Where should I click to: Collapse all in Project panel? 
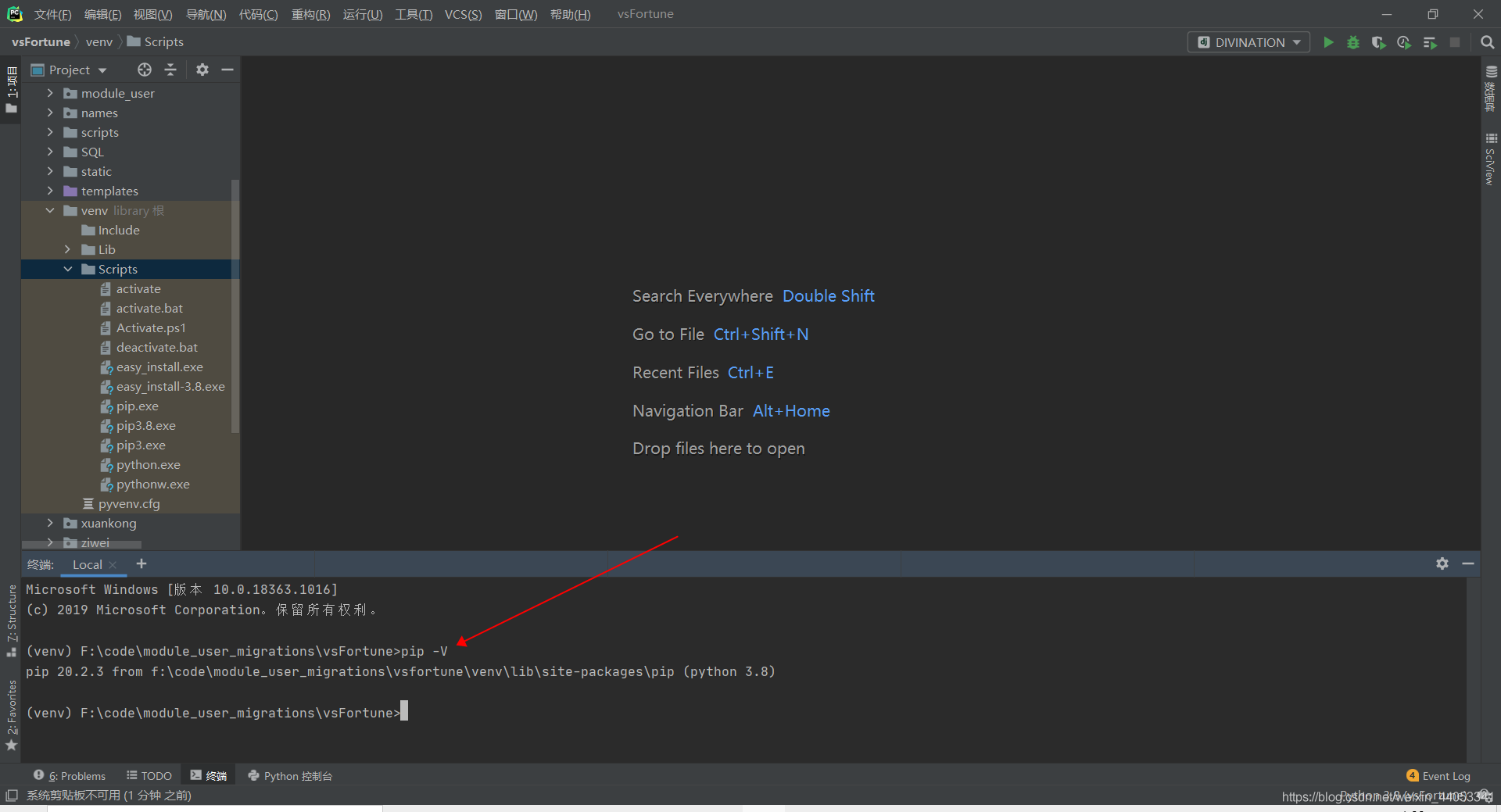point(170,70)
